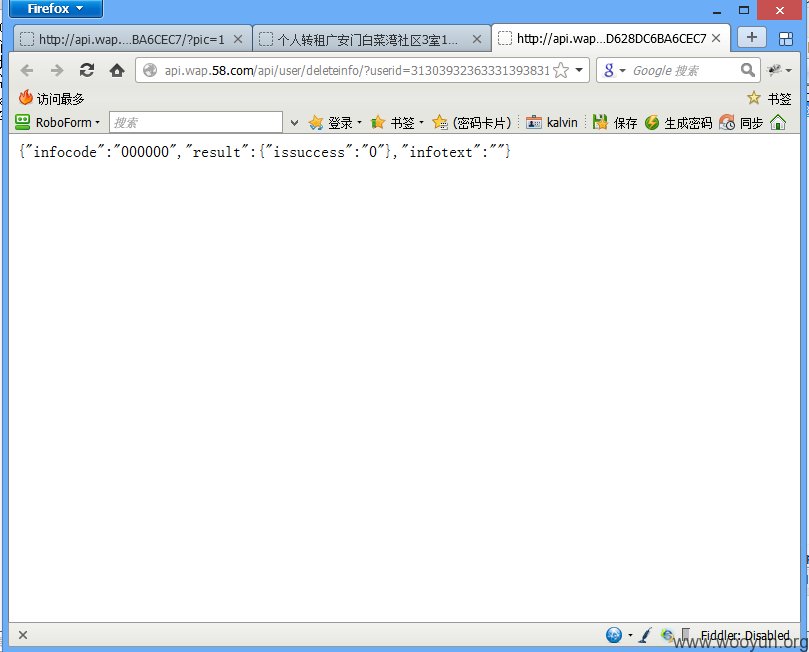This screenshot has width=809, height=652.
Task: Open the add-on icon menu beside search
Action: point(779,70)
